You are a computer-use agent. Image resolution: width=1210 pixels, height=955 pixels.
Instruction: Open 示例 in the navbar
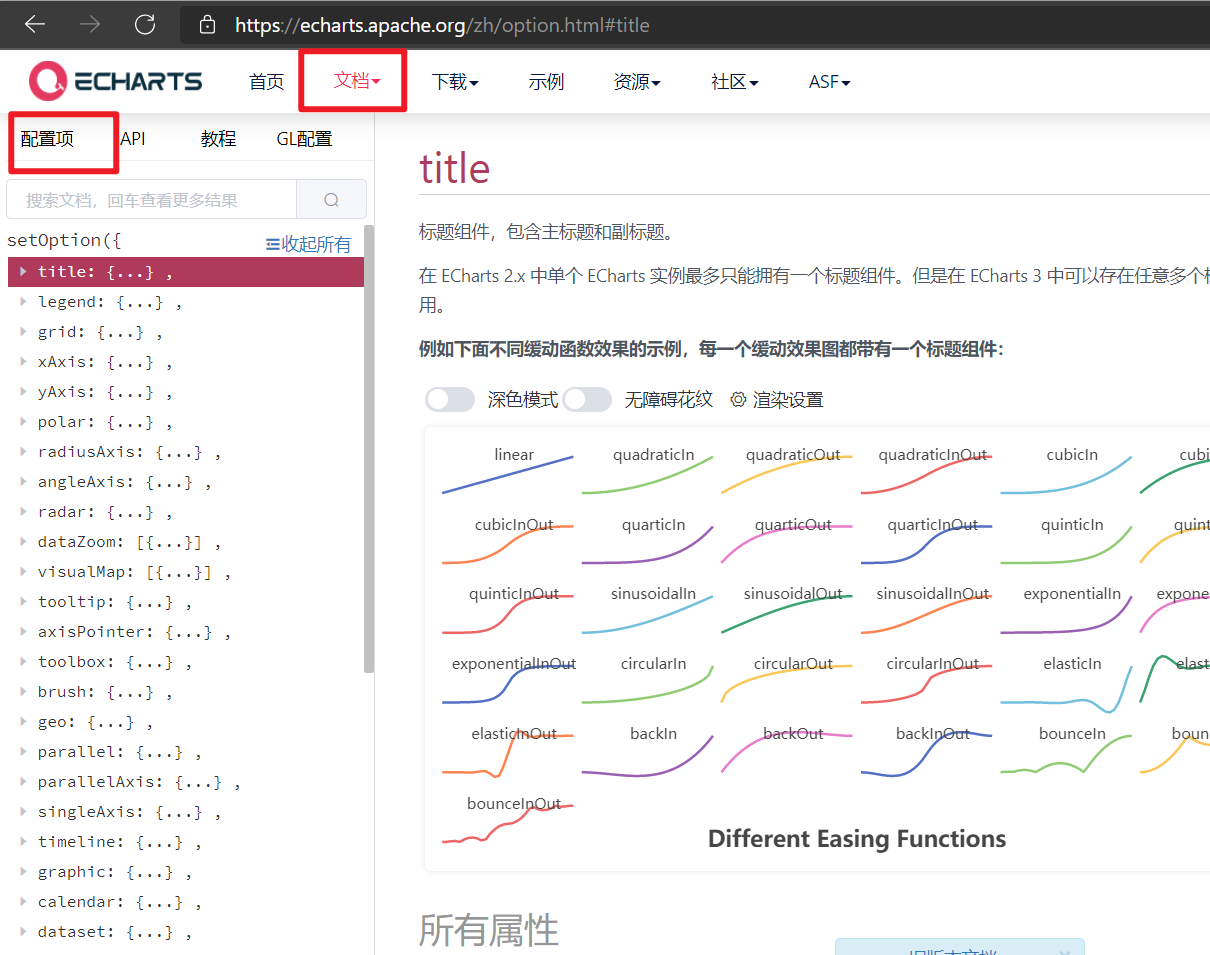547,82
